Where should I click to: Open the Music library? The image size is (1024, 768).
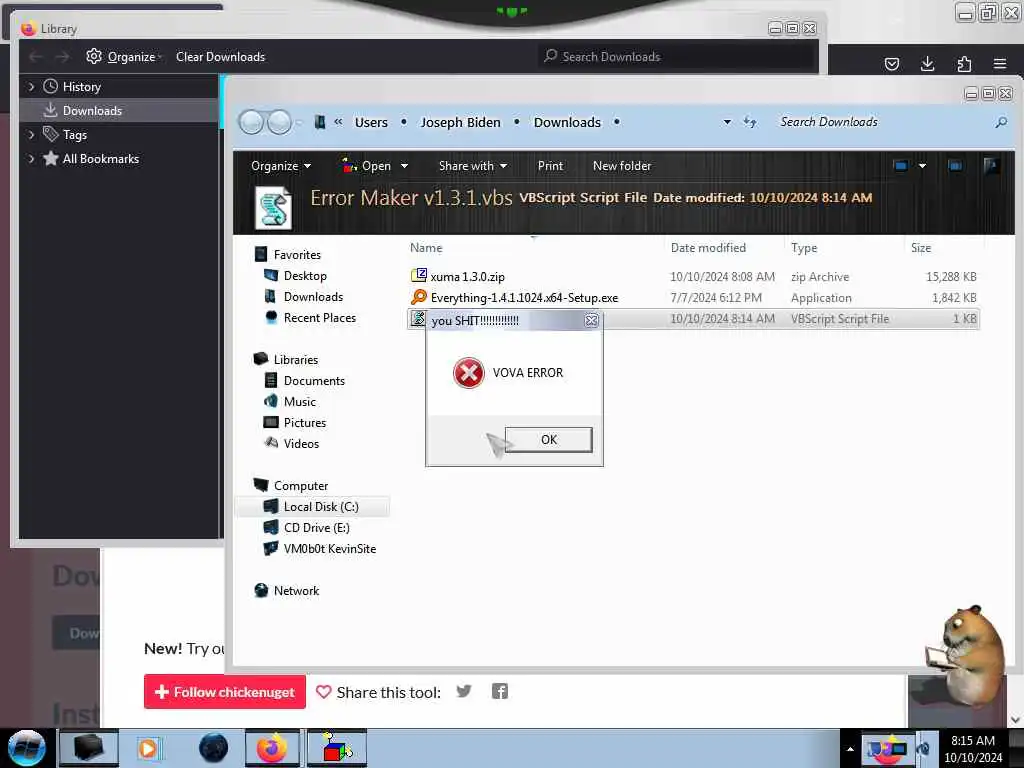[300, 402]
